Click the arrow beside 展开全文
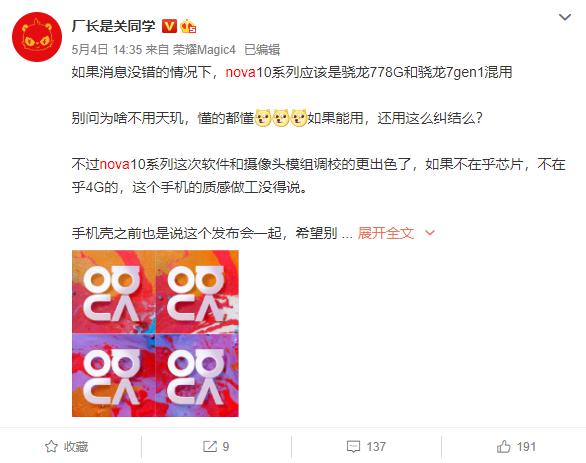586x463 pixels. point(430,233)
